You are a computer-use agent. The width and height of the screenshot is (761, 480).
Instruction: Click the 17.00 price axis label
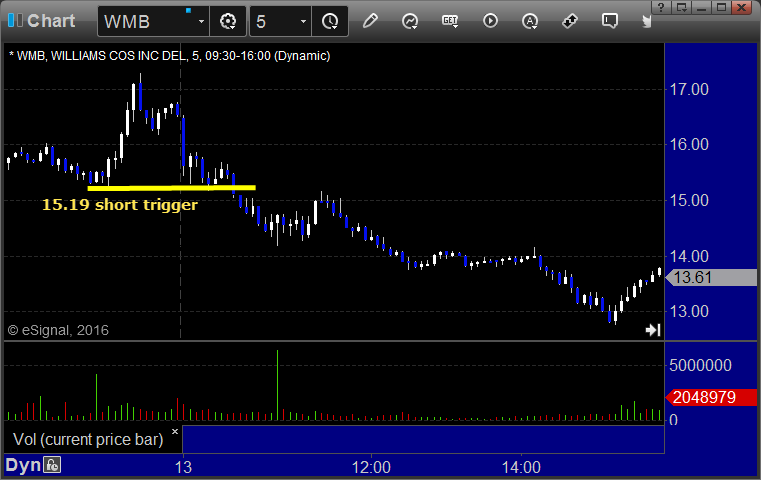[689, 89]
